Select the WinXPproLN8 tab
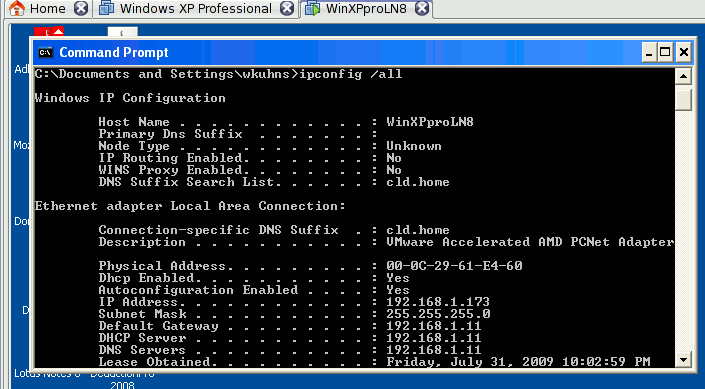The height and width of the screenshot is (389, 705). [x=366, y=9]
